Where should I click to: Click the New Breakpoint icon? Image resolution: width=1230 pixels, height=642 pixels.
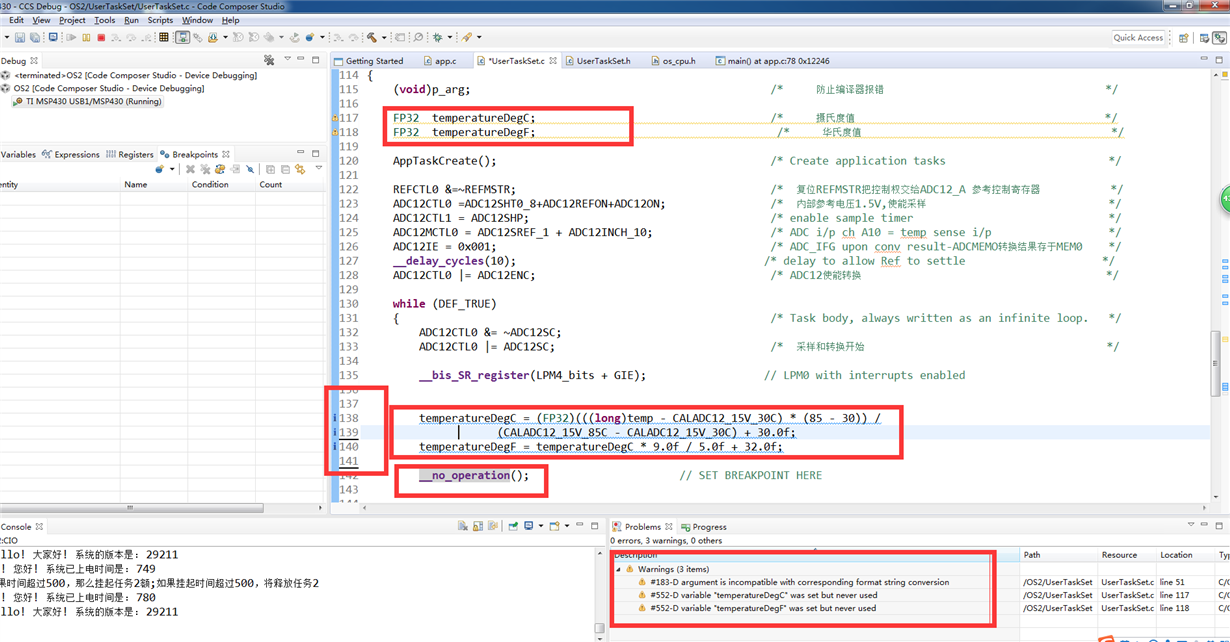point(159,169)
